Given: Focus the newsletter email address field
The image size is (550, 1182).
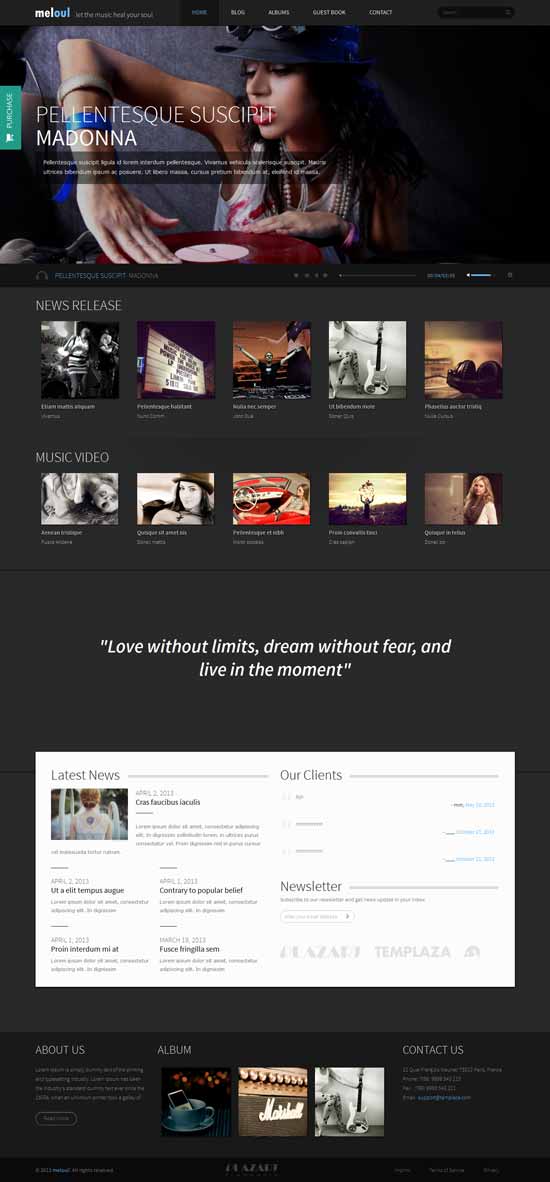Looking at the screenshot, I should (311, 917).
